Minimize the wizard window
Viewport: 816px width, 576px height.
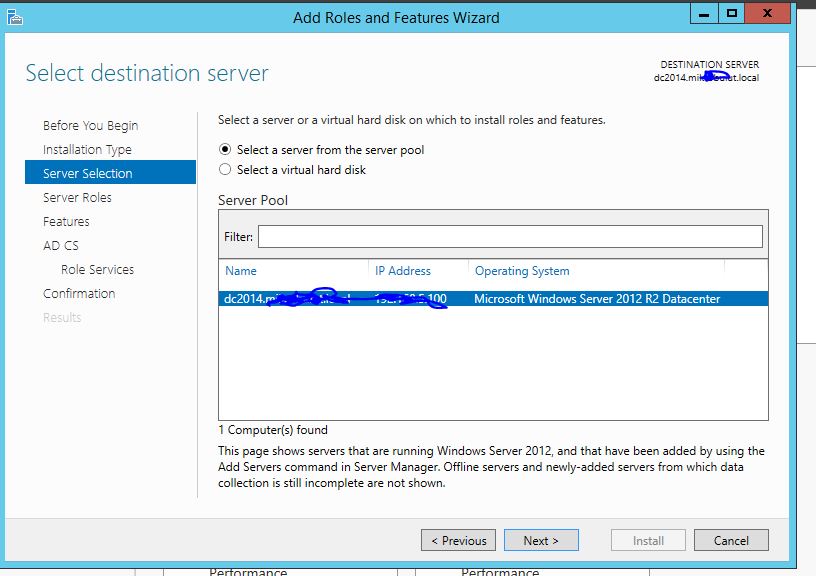[704, 14]
